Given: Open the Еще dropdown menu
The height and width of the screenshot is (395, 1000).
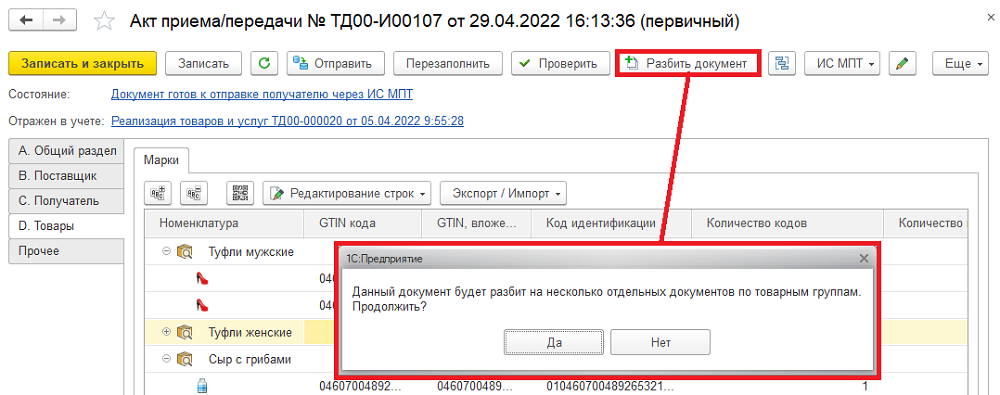Looking at the screenshot, I should click(x=959, y=63).
